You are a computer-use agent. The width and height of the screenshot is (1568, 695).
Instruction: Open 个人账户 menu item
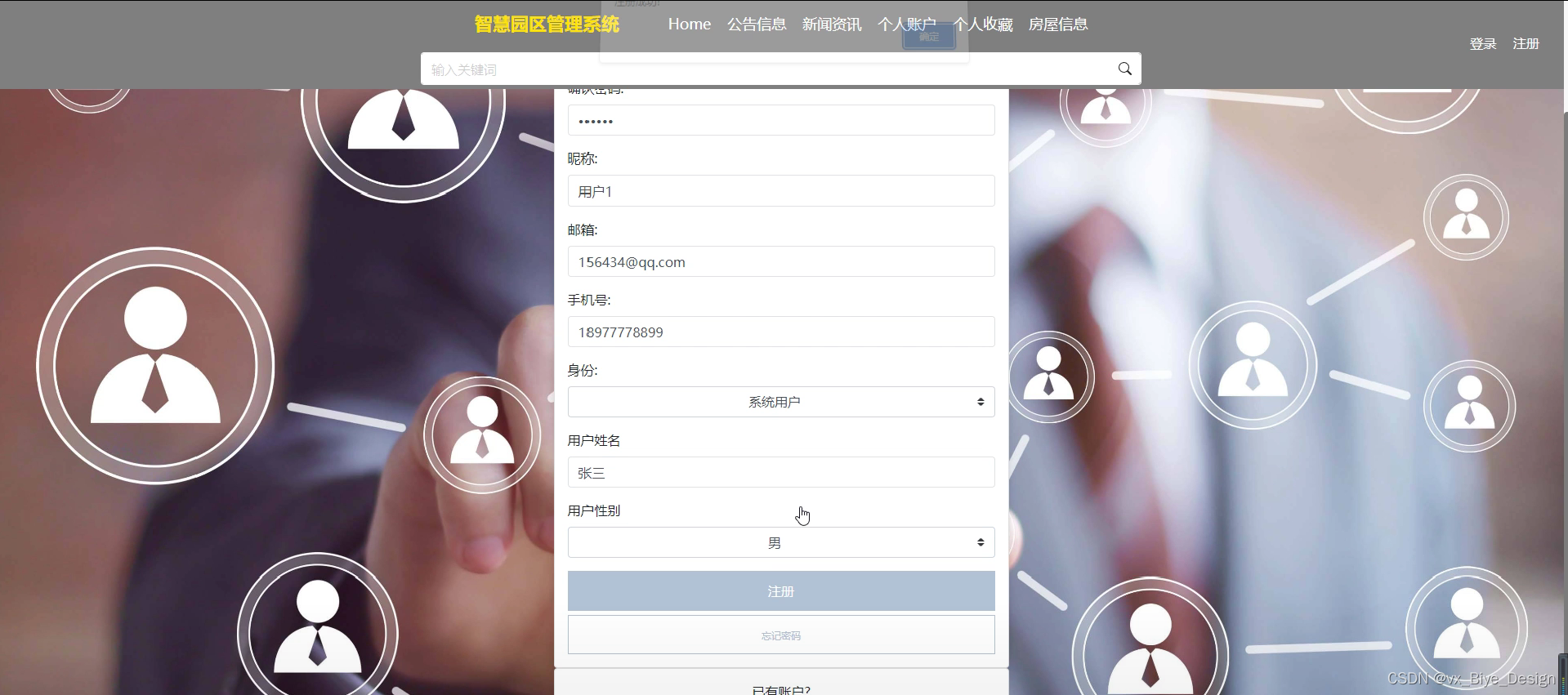coord(907,25)
